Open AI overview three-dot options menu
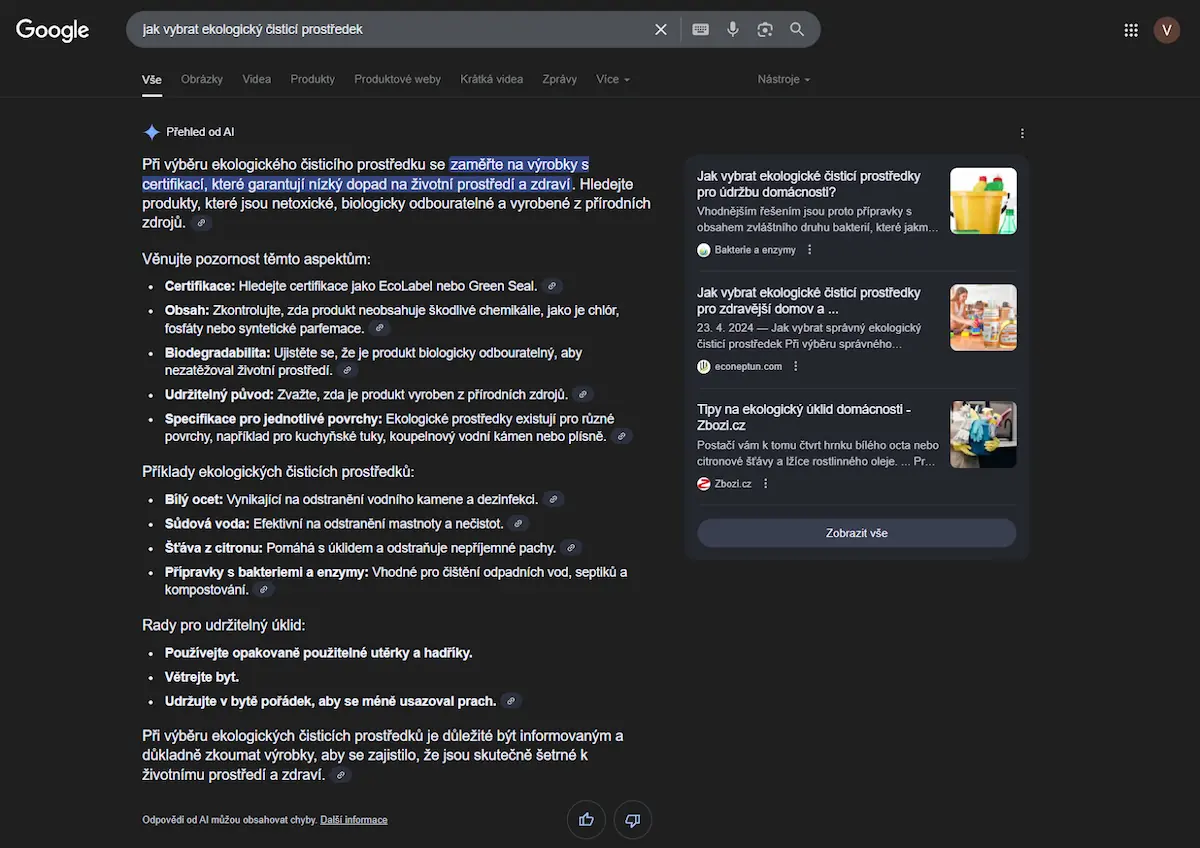Image resolution: width=1200 pixels, height=848 pixels. click(1022, 133)
